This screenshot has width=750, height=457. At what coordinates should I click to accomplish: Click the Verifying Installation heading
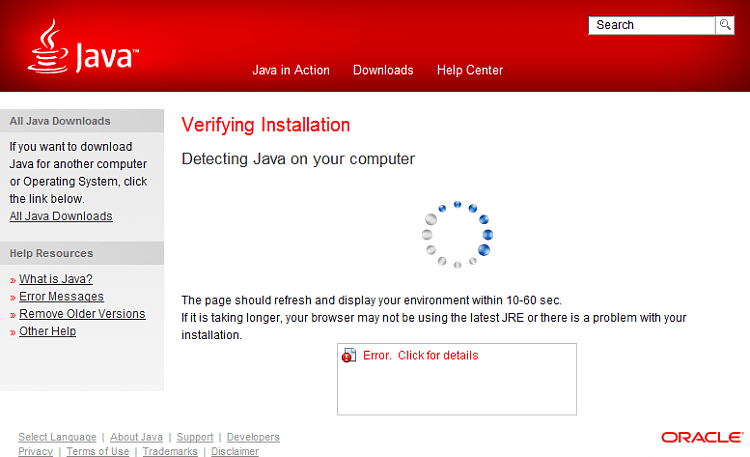(265, 125)
